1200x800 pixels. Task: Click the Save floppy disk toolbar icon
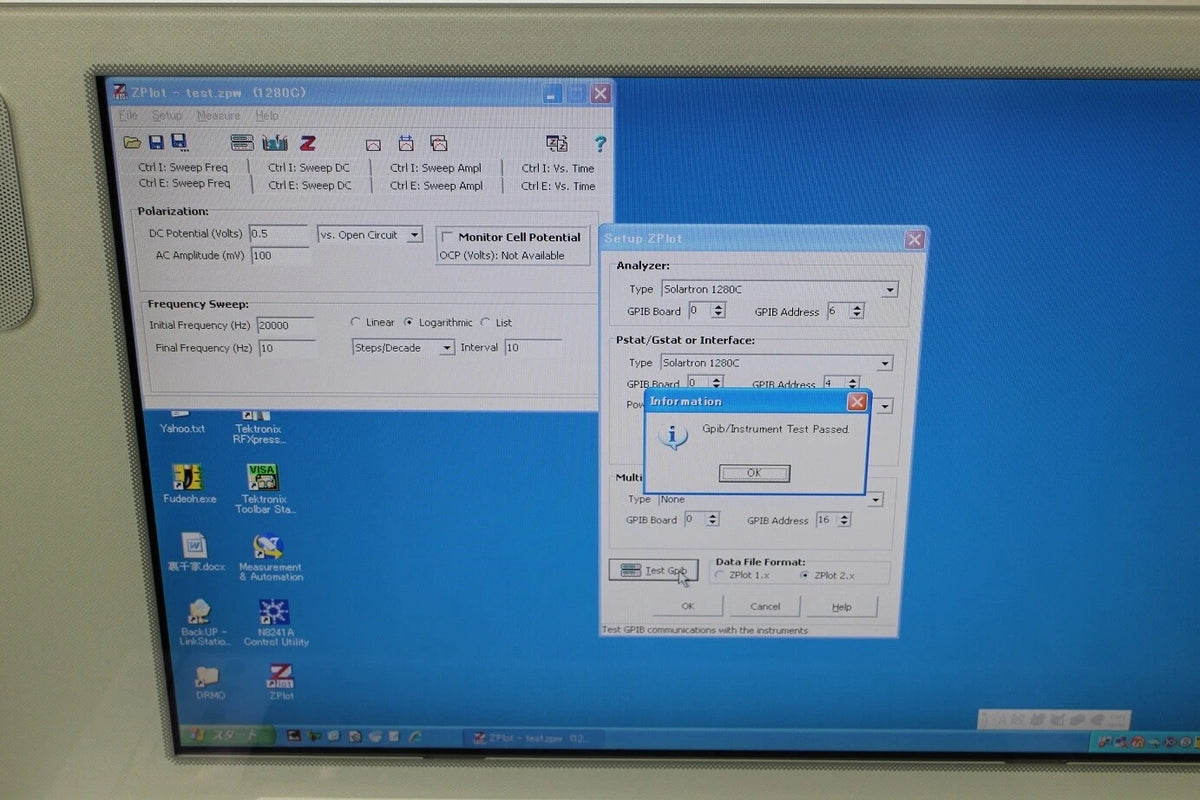[x=157, y=143]
